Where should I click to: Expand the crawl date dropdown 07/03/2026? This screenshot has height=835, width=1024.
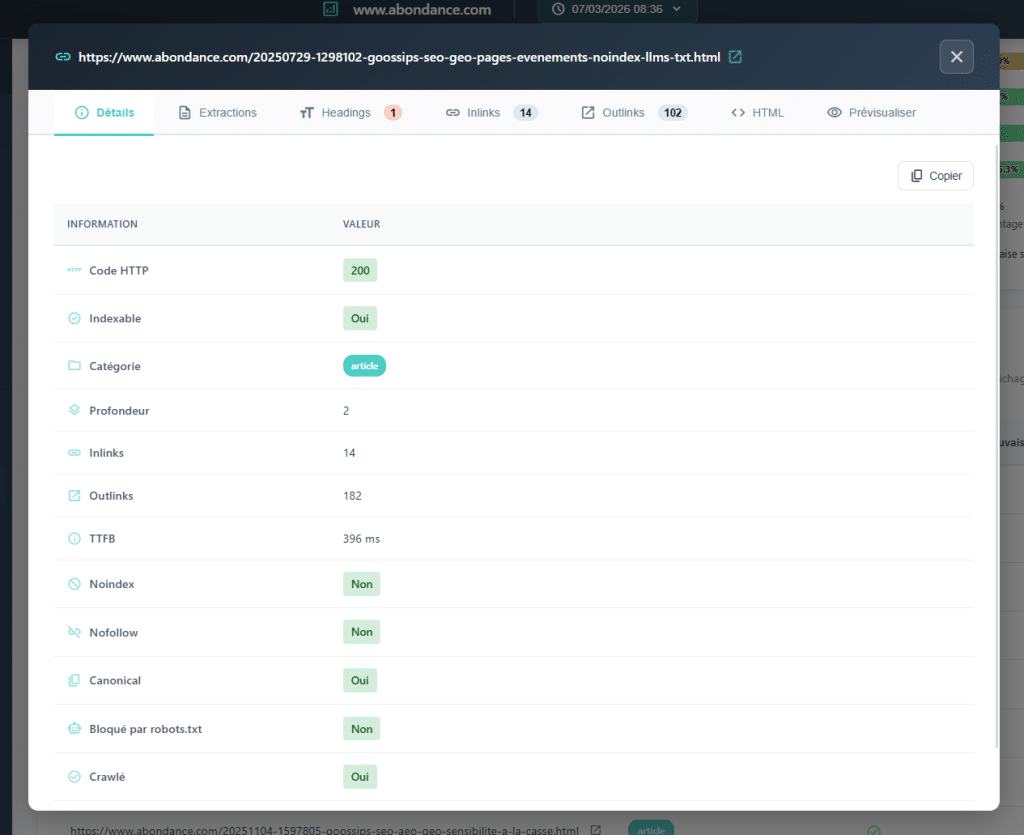617,10
